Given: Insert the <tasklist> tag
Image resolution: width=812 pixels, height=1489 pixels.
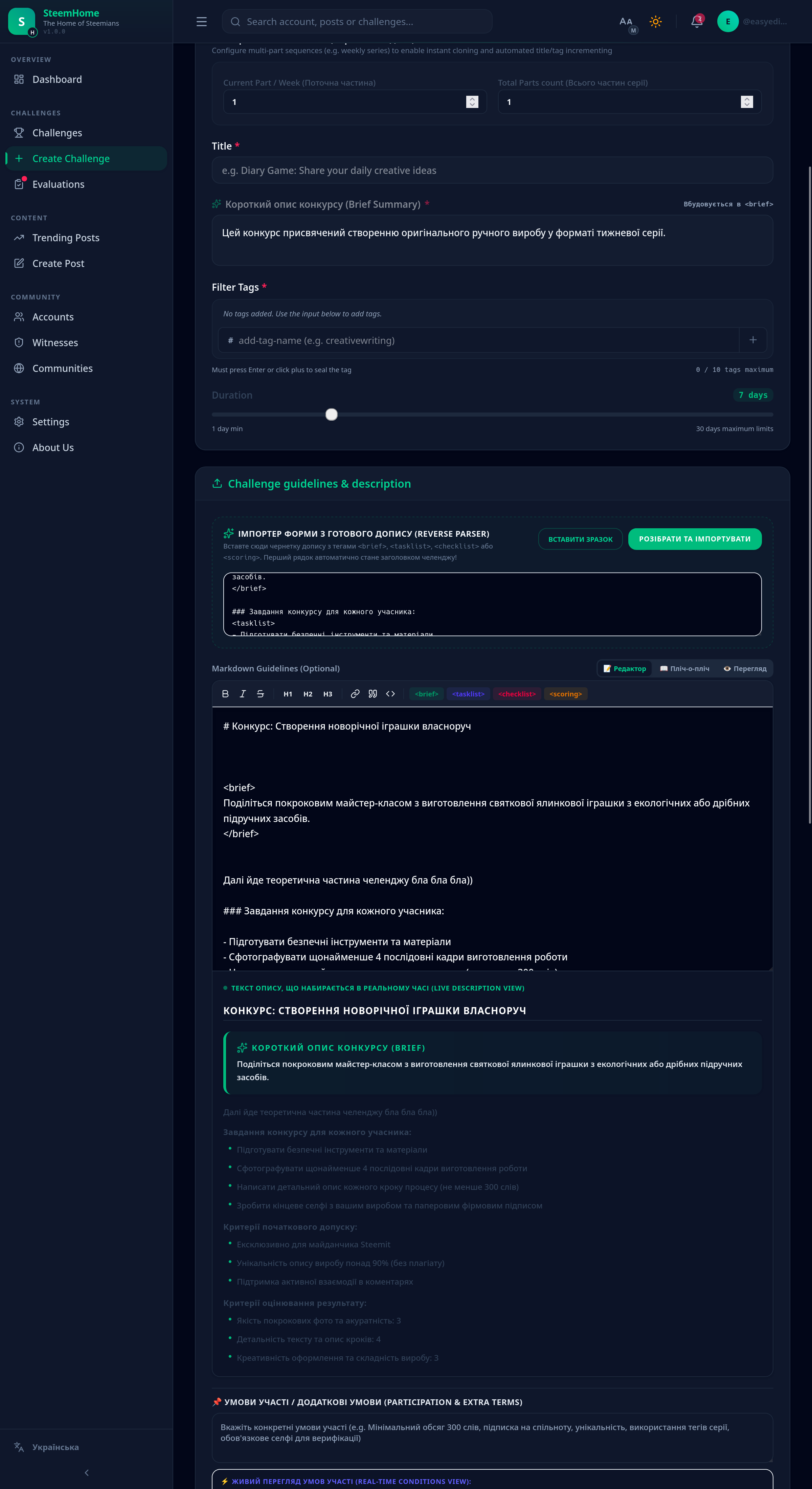Looking at the screenshot, I should pyautogui.click(x=468, y=694).
